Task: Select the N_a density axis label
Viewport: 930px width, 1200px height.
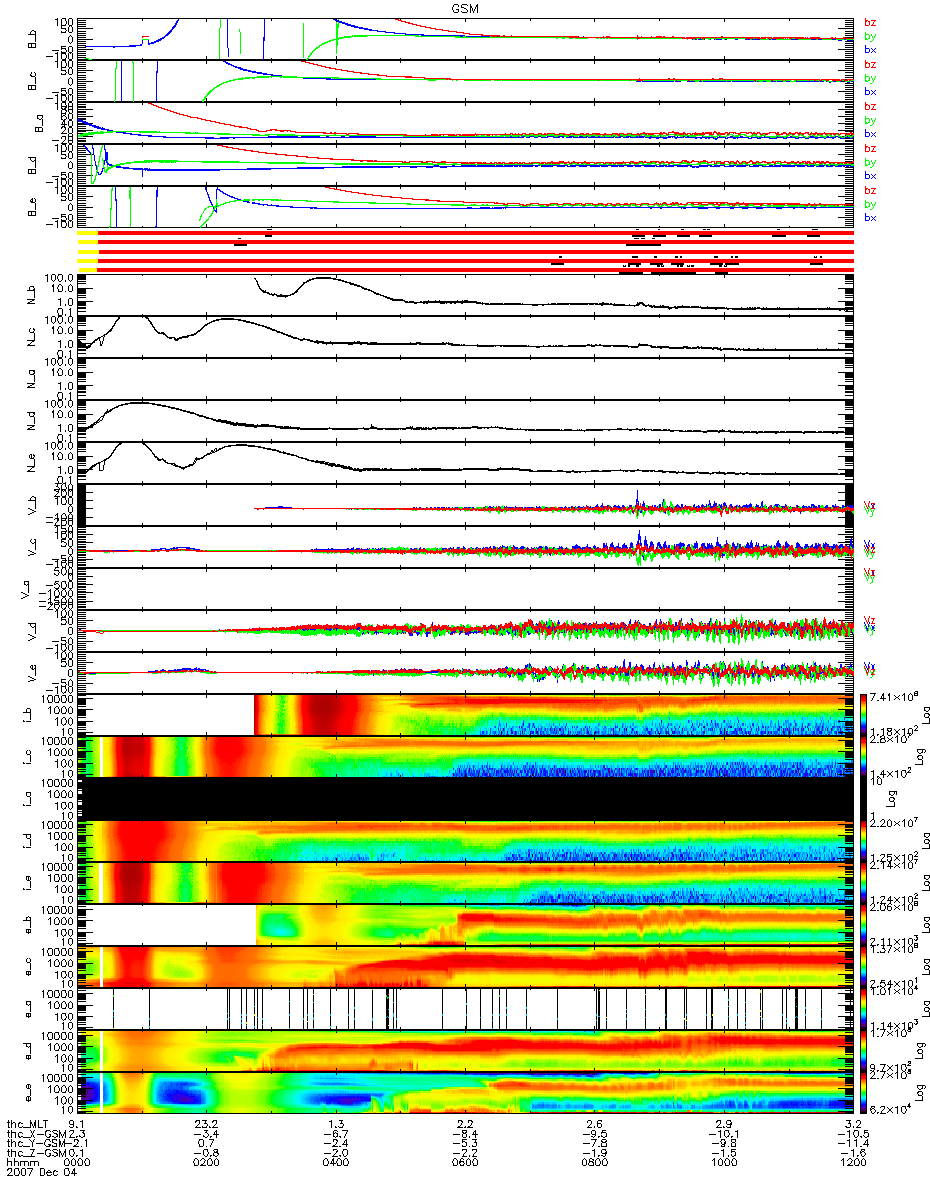Action: coord(31,378)
